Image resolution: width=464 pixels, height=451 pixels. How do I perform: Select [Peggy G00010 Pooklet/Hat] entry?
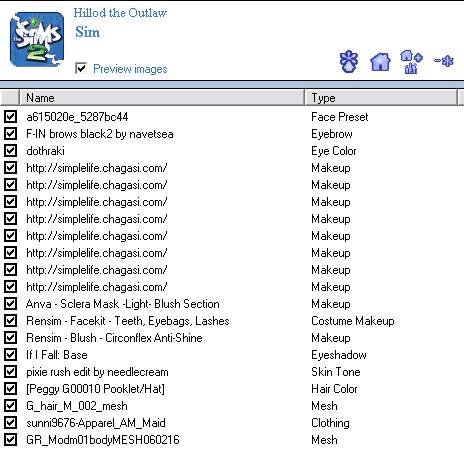(x=95, y=389)
